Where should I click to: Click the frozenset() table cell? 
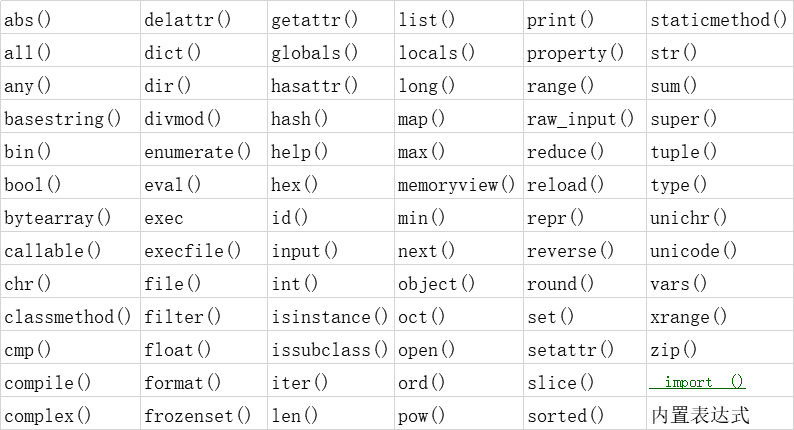198,415
